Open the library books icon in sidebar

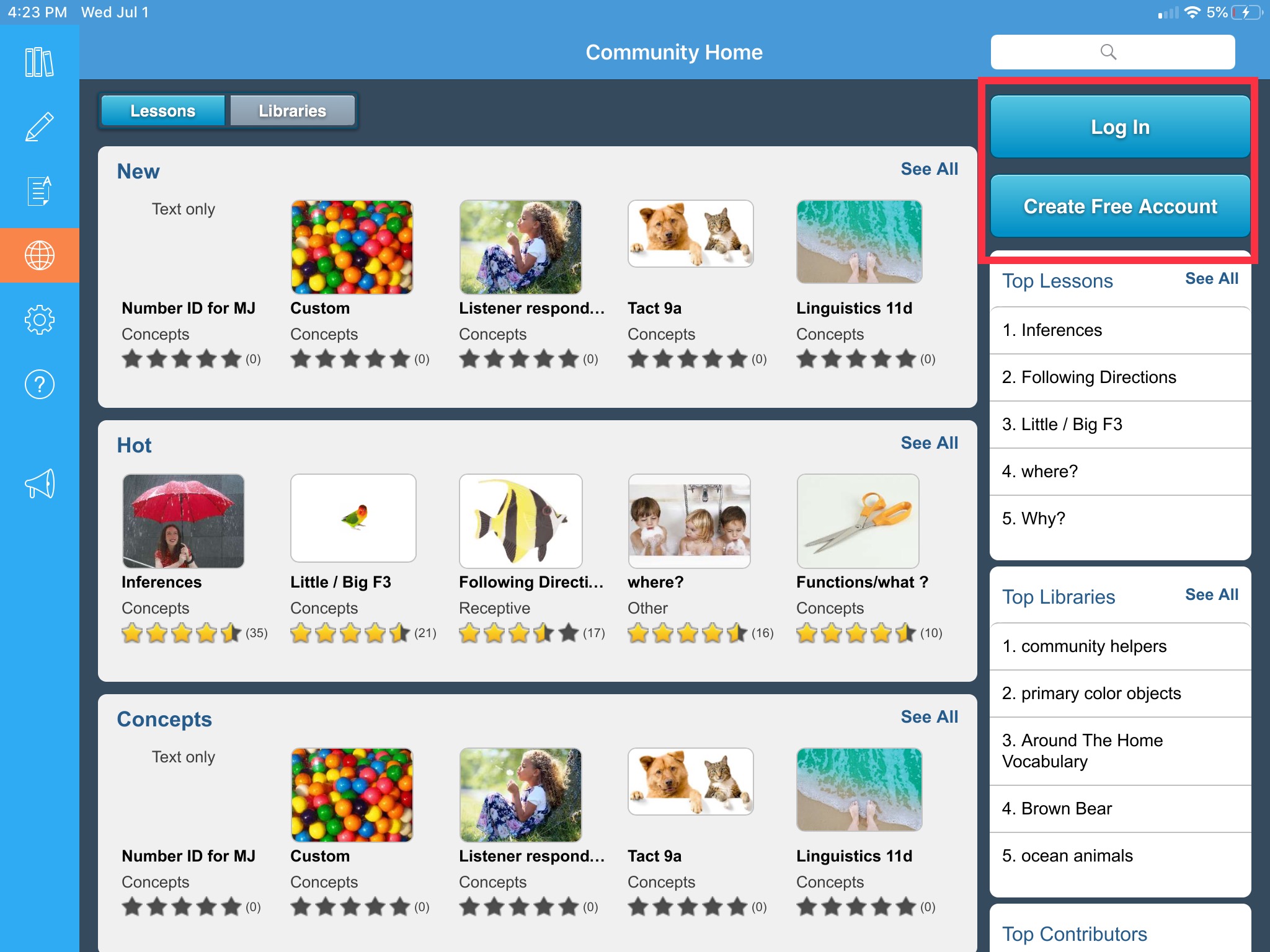[x=39, y=62]
